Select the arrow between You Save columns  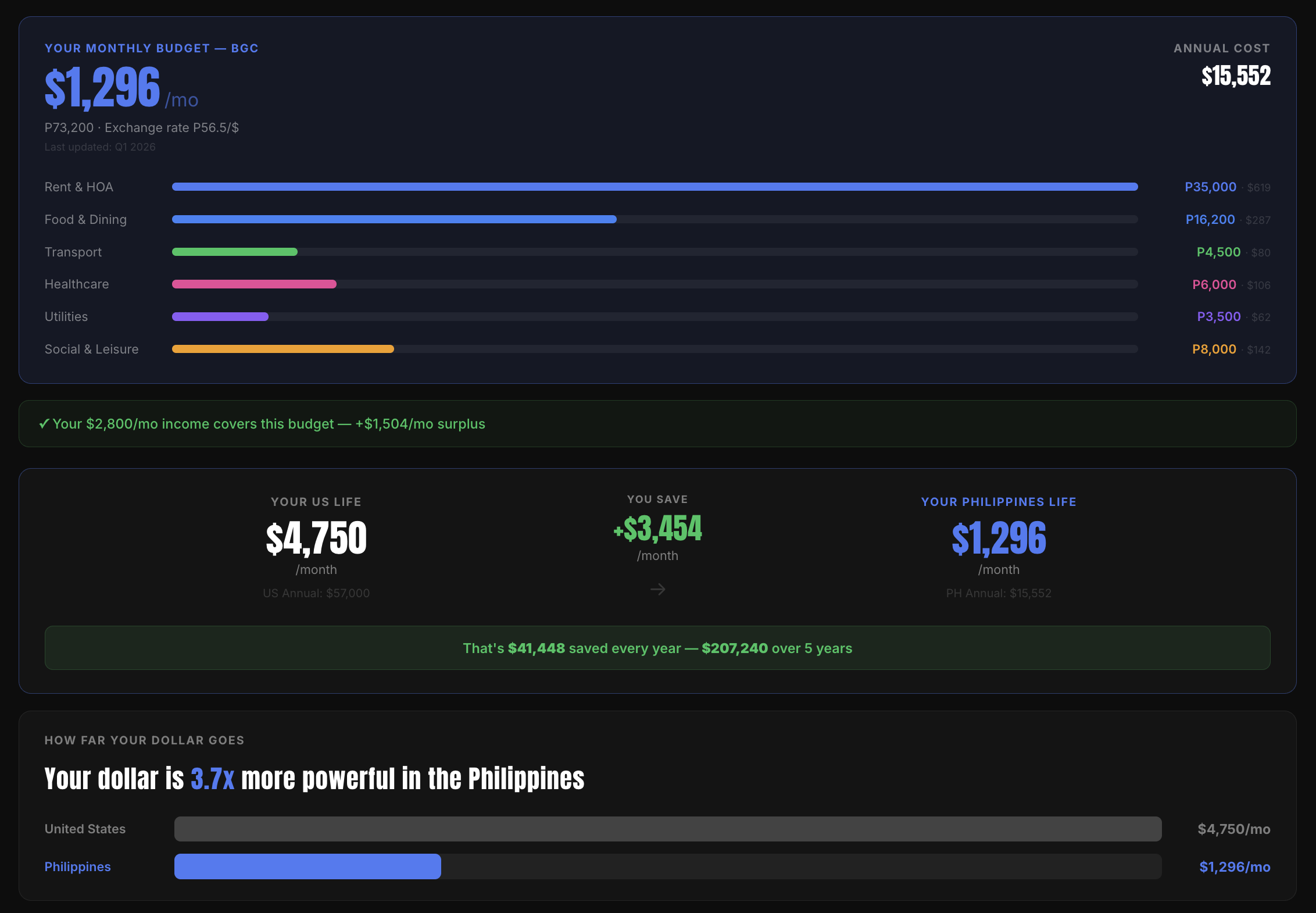click(657, 589)
